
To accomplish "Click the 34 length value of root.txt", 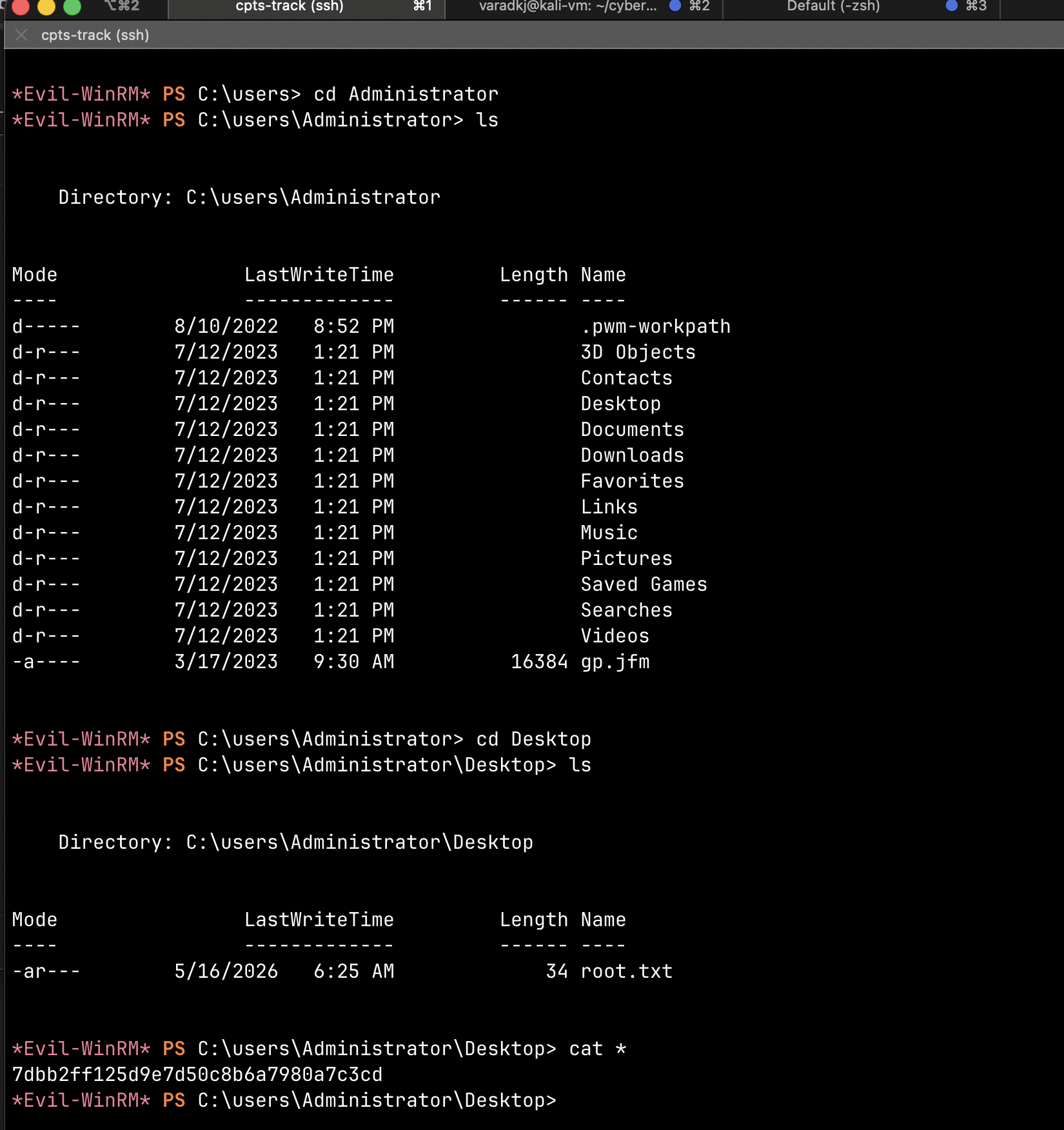I will (557, 971).
